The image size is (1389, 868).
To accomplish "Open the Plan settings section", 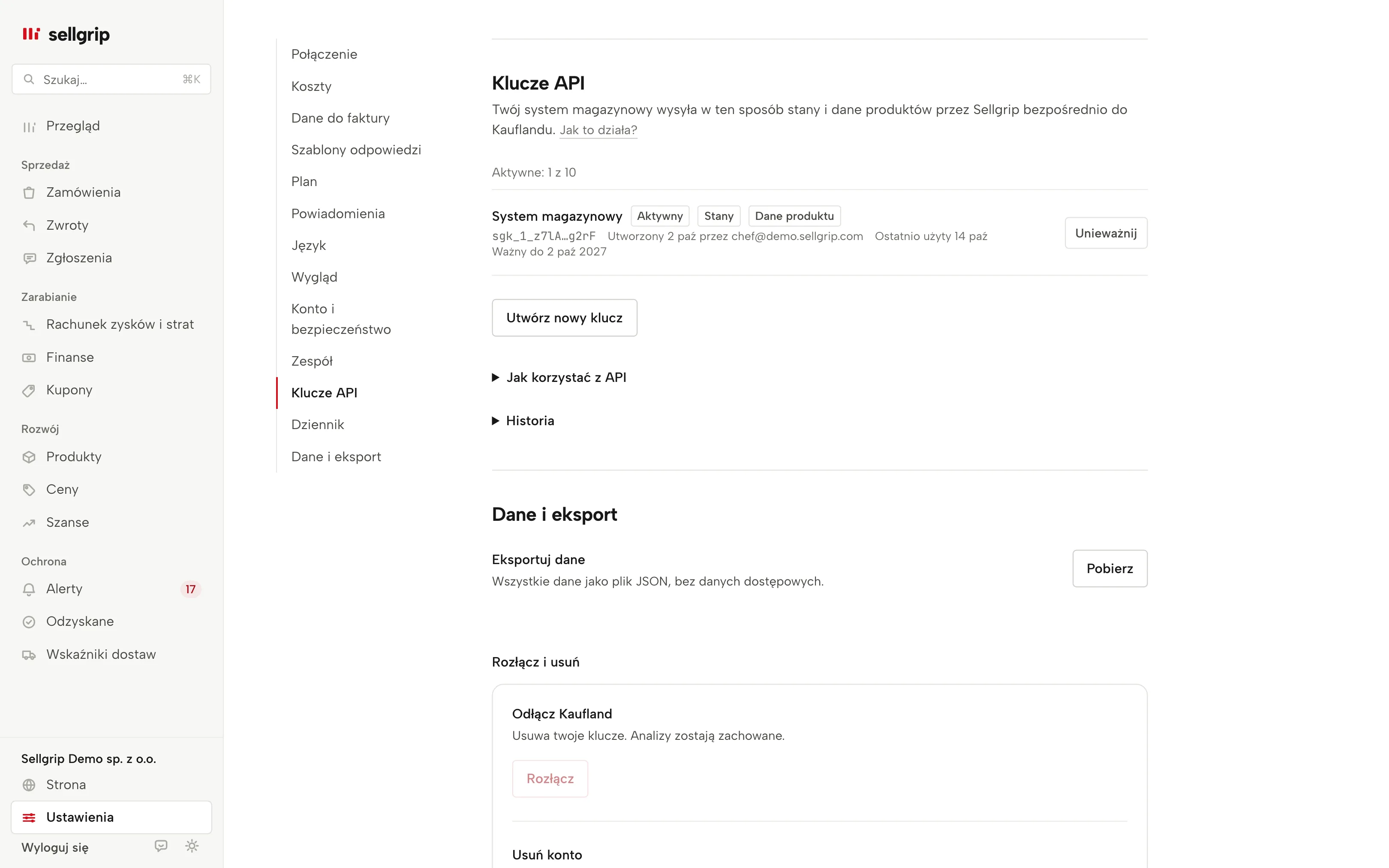I will pos(304,181).
